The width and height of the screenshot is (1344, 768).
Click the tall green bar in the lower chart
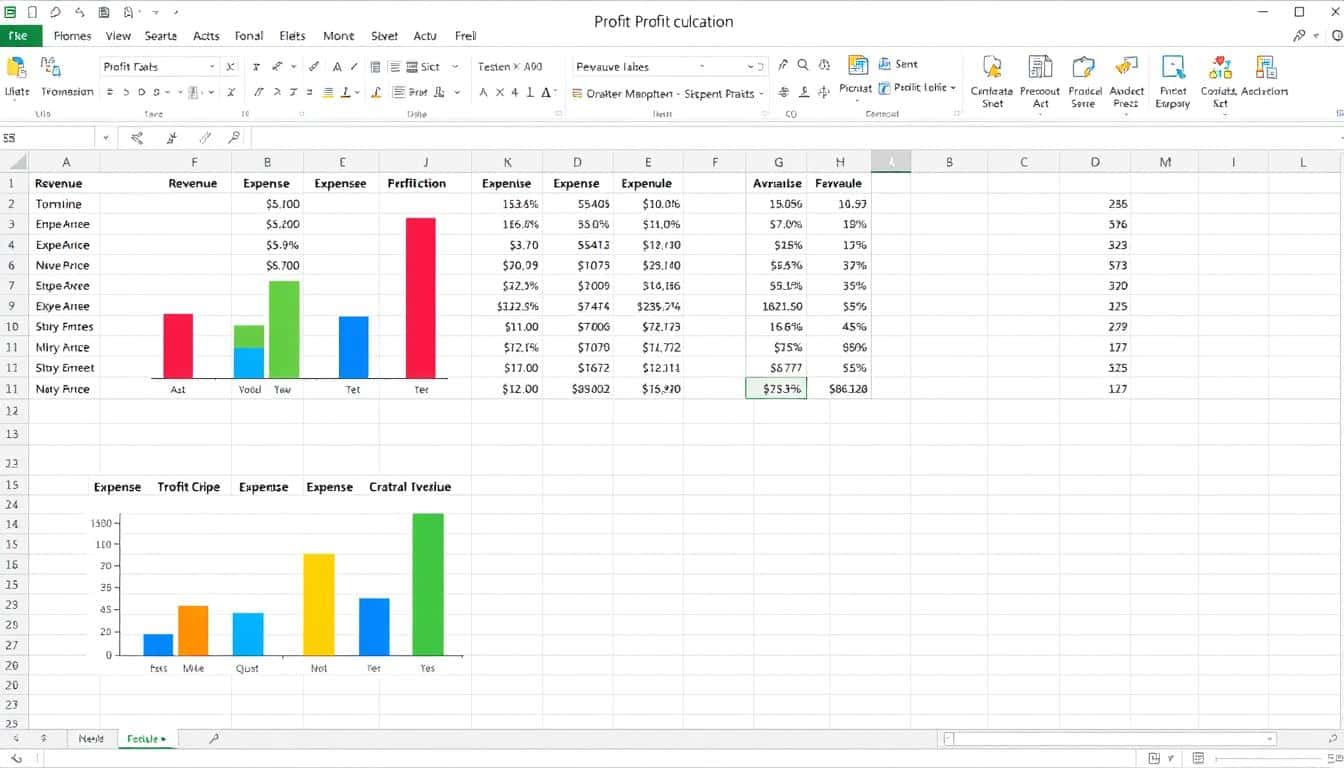428,584
